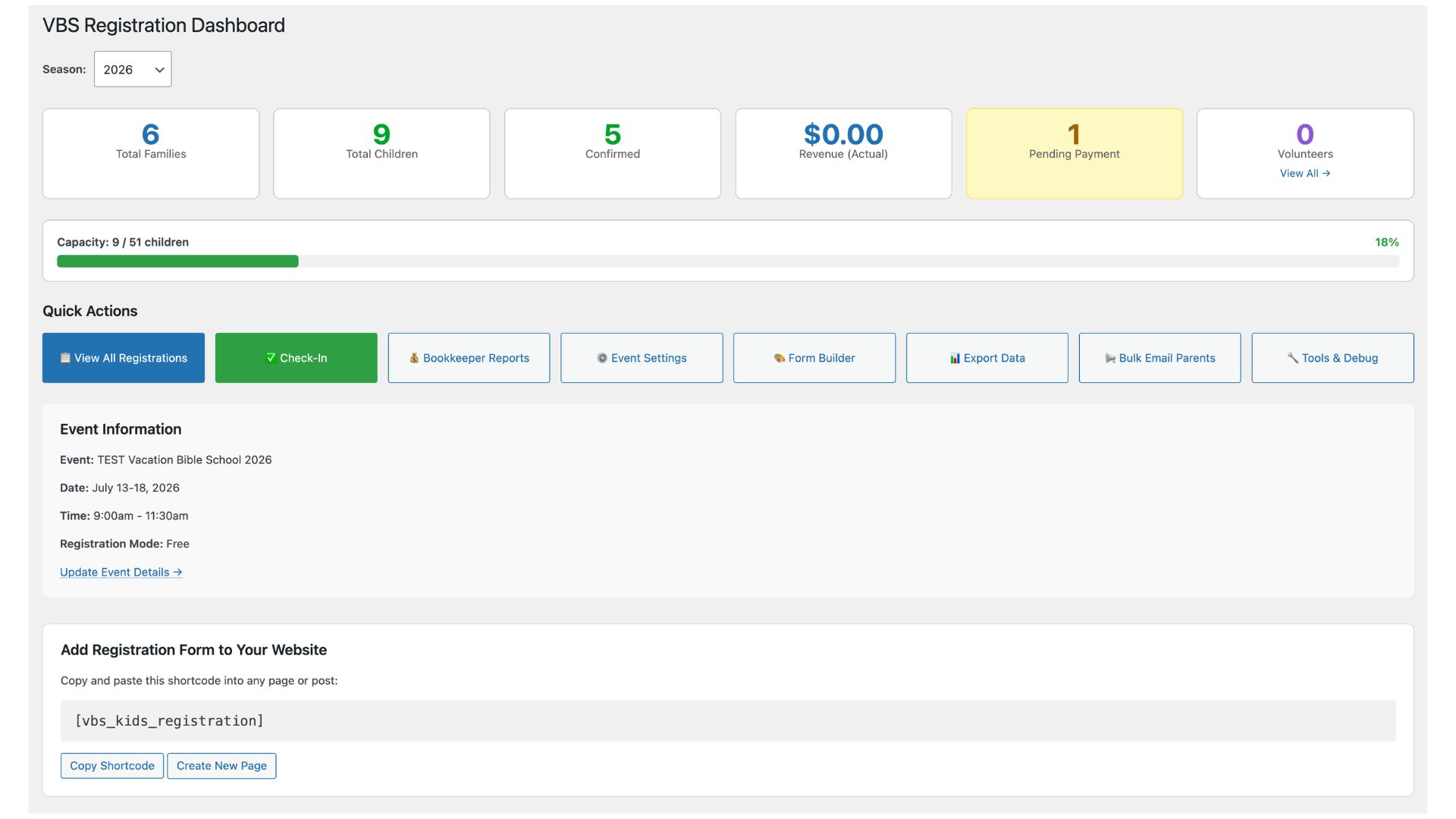The height and width of the screenshot is (819, 1456).
Task: Click the green capacity progress bar
Action: point(177,262)
